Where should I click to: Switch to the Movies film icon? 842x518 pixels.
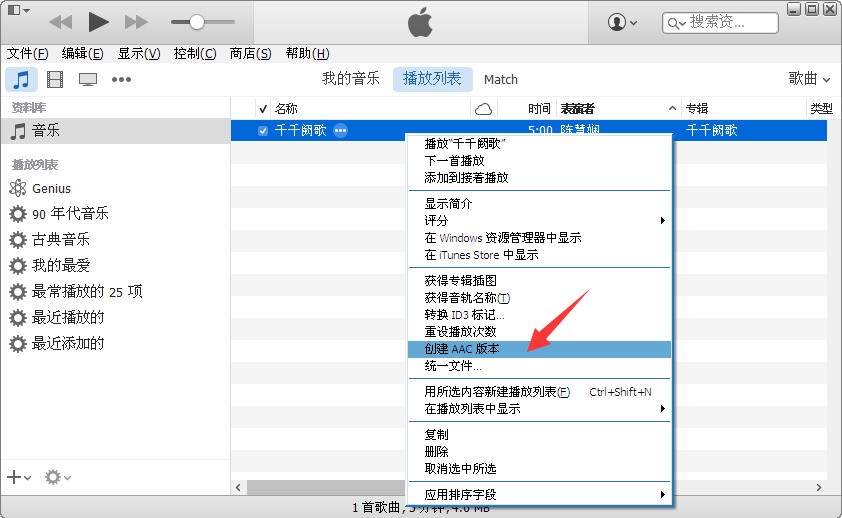pyautogui.click(x=55, y=79)
